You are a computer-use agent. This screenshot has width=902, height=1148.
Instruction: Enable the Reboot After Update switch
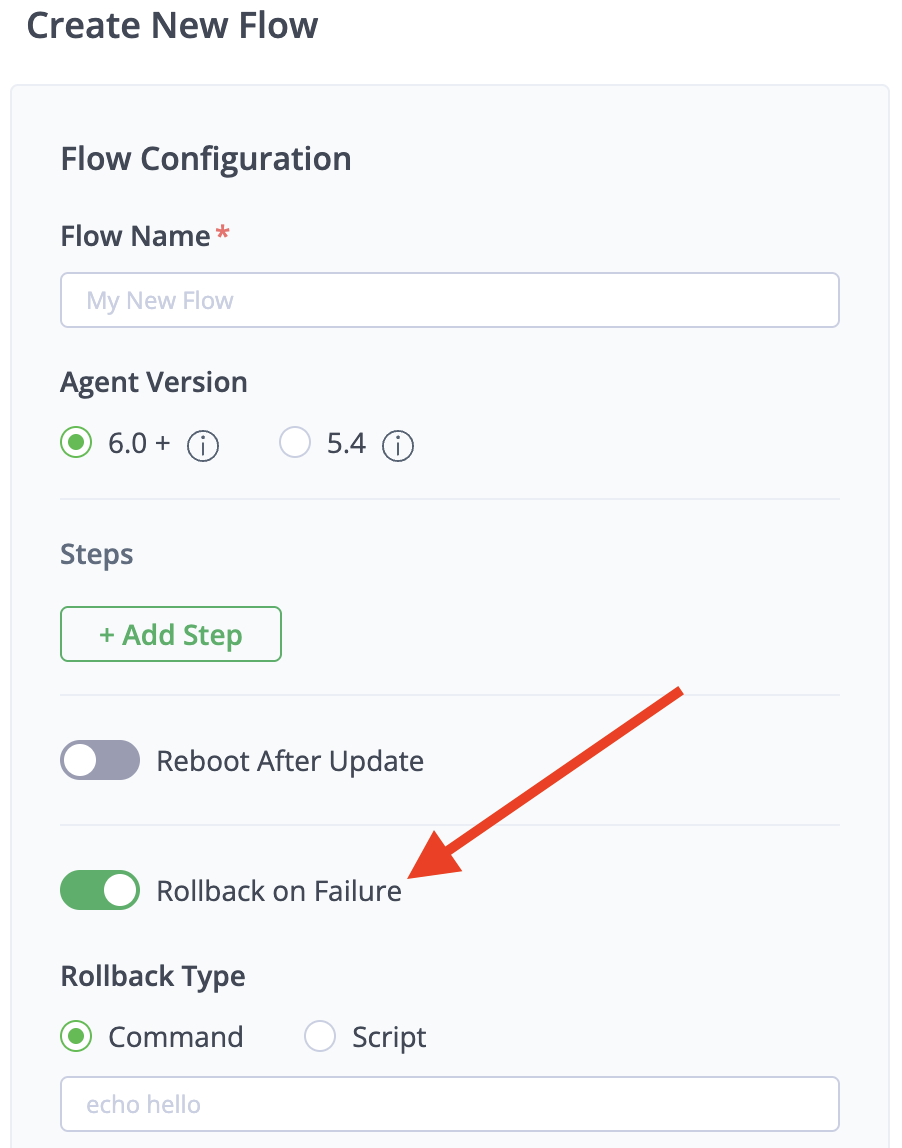click(100, 761)
